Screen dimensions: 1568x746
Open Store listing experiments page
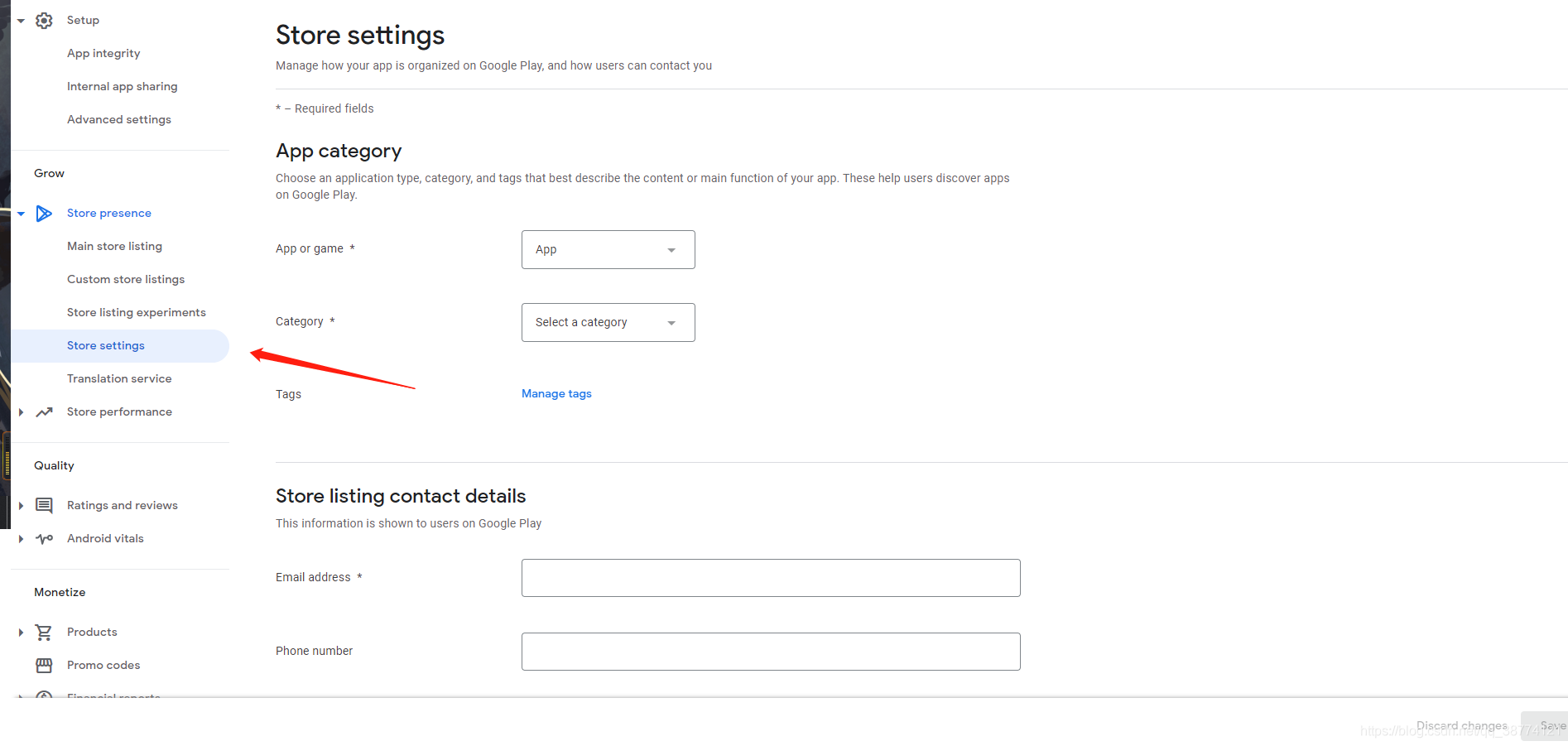[136, 313]
